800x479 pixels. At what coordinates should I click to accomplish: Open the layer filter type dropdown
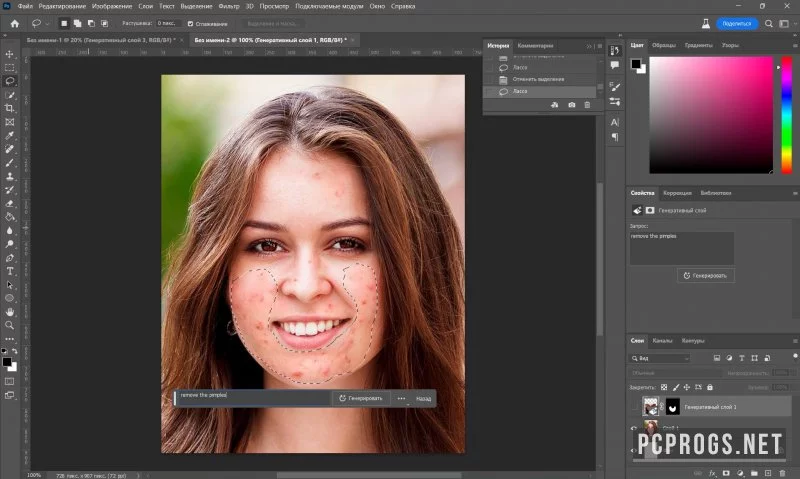point(661,358)
